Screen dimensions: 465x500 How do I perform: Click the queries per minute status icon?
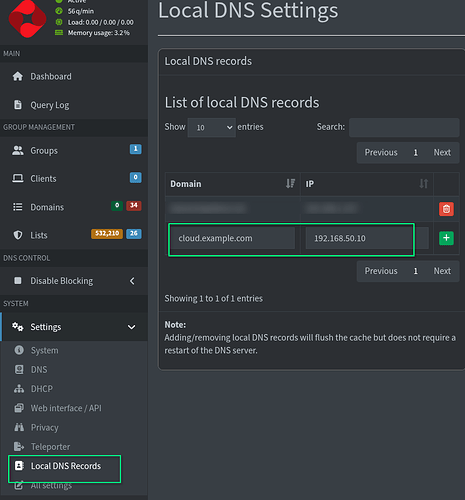59,11
